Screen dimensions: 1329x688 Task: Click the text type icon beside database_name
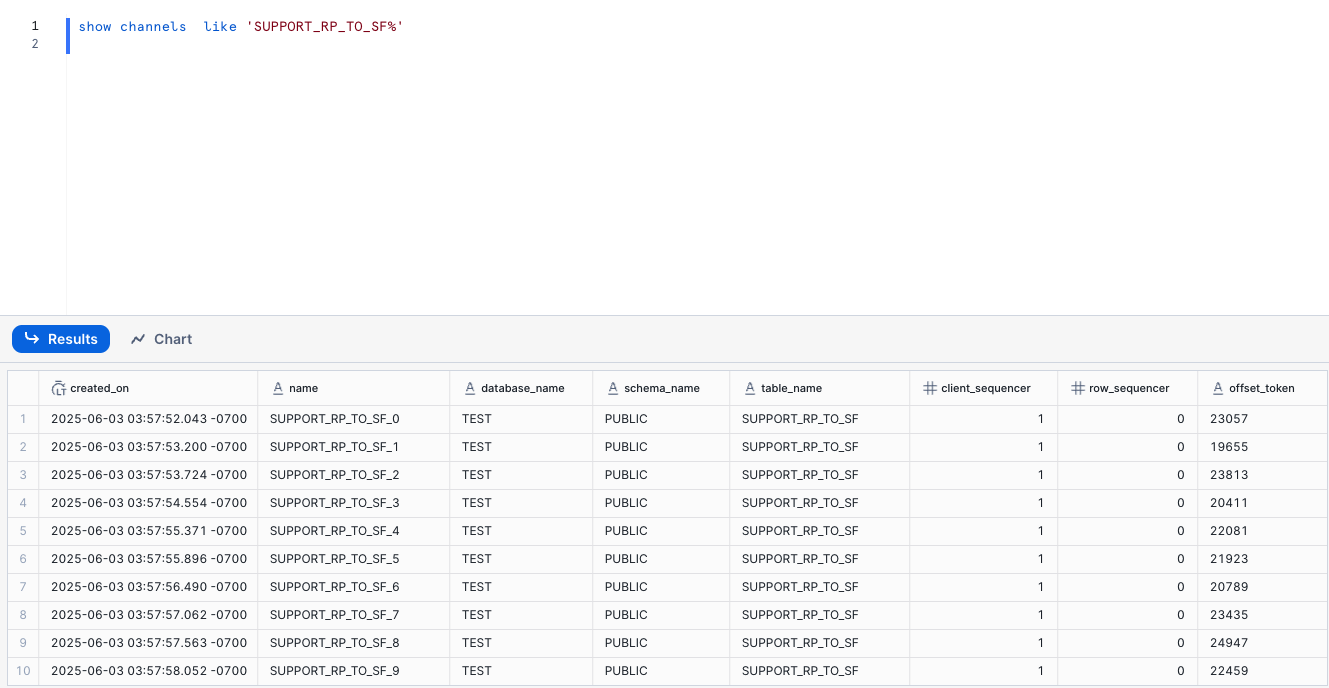coord(469,388)
